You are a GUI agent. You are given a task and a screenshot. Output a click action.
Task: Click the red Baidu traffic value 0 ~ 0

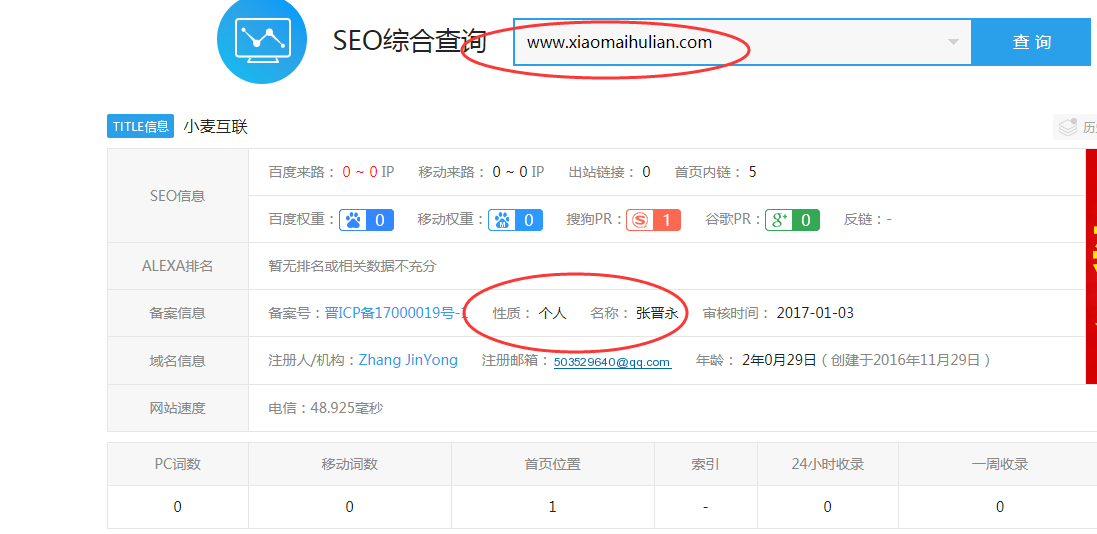(x=360, y=172)
